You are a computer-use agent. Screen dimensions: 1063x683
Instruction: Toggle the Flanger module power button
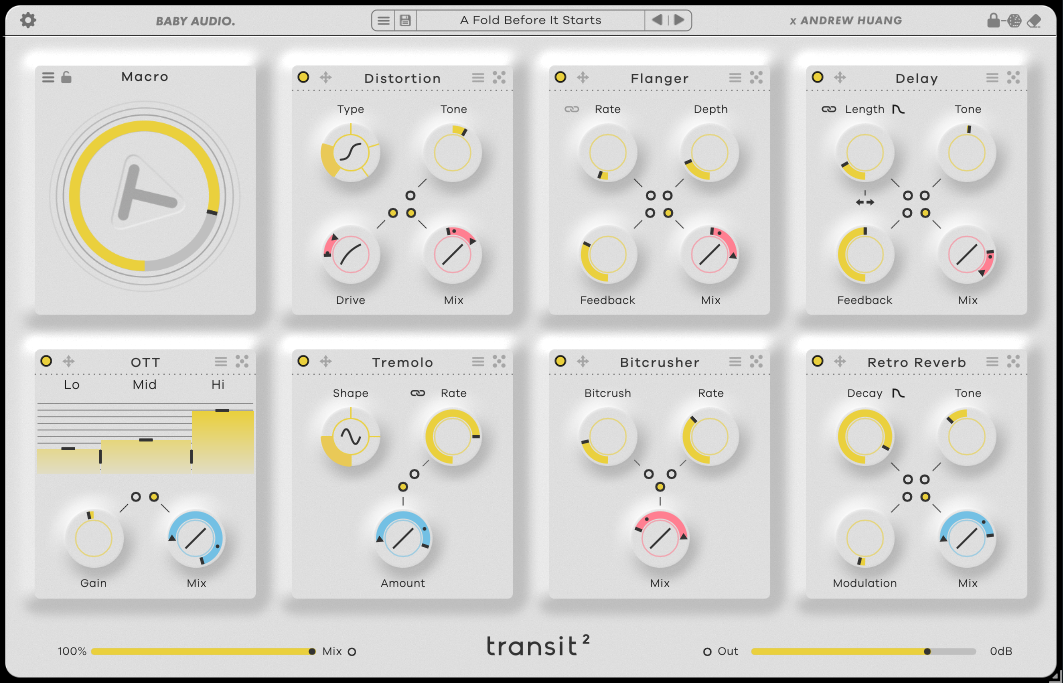point(560,77)
